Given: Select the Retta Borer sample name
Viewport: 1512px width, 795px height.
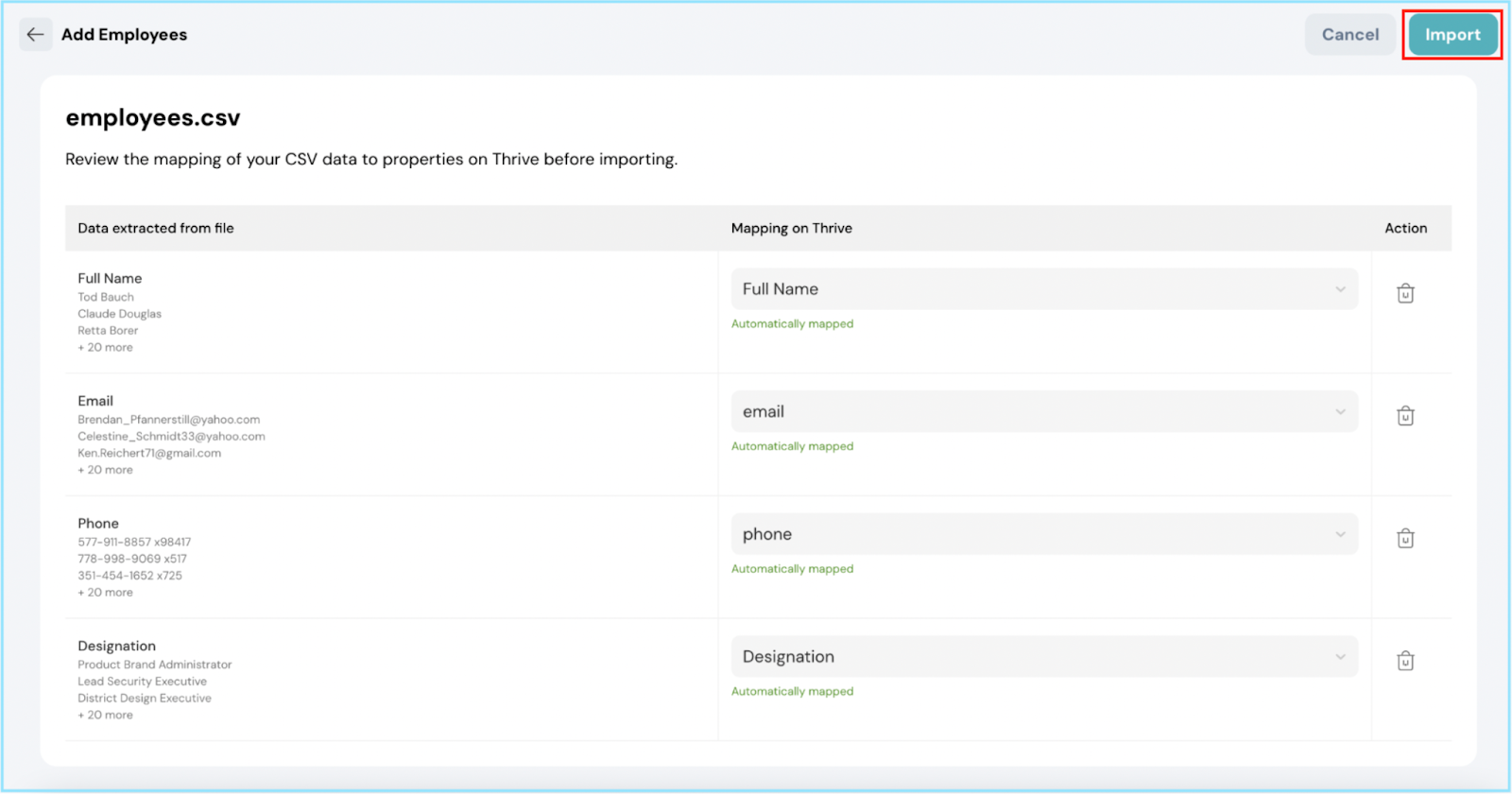Looking at the screenshot, I should pyautogui.click(x=108, y=331).
